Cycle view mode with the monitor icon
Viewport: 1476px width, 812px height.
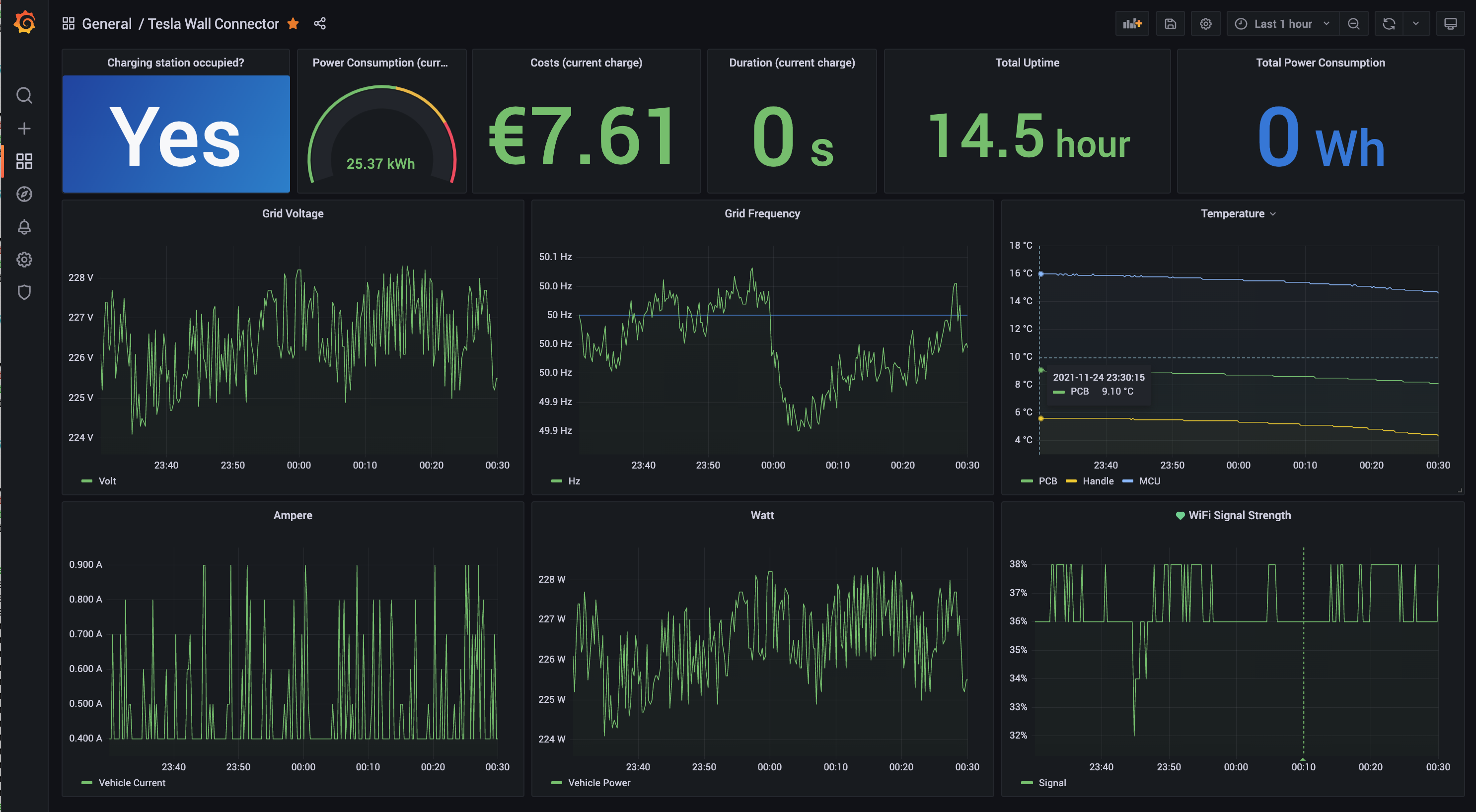tap(1450, 23)
